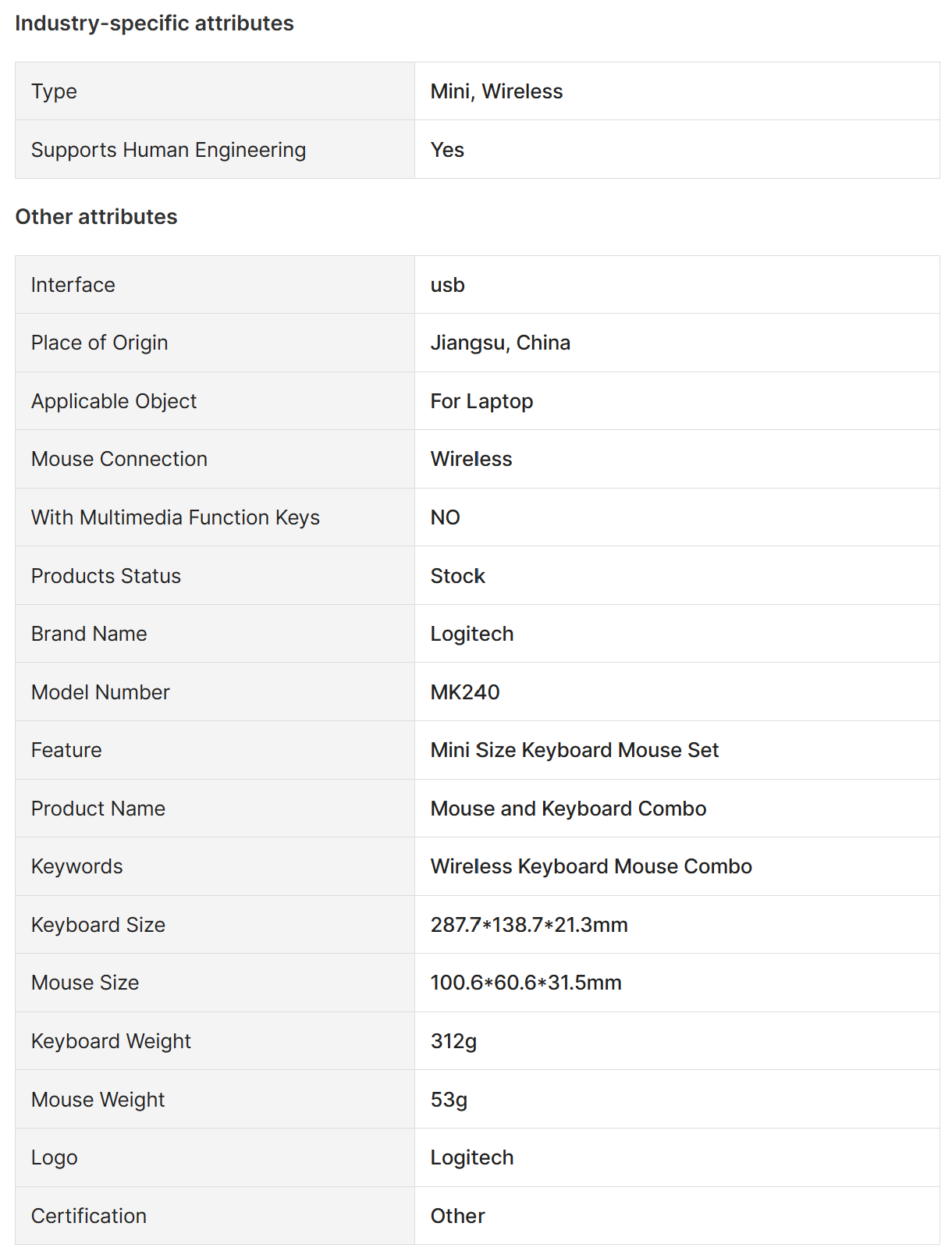The width and height of the screenshot is (952, 1255).
Task: Click the With Multimedia Function Keys label
Action: [x=176, y=517]
